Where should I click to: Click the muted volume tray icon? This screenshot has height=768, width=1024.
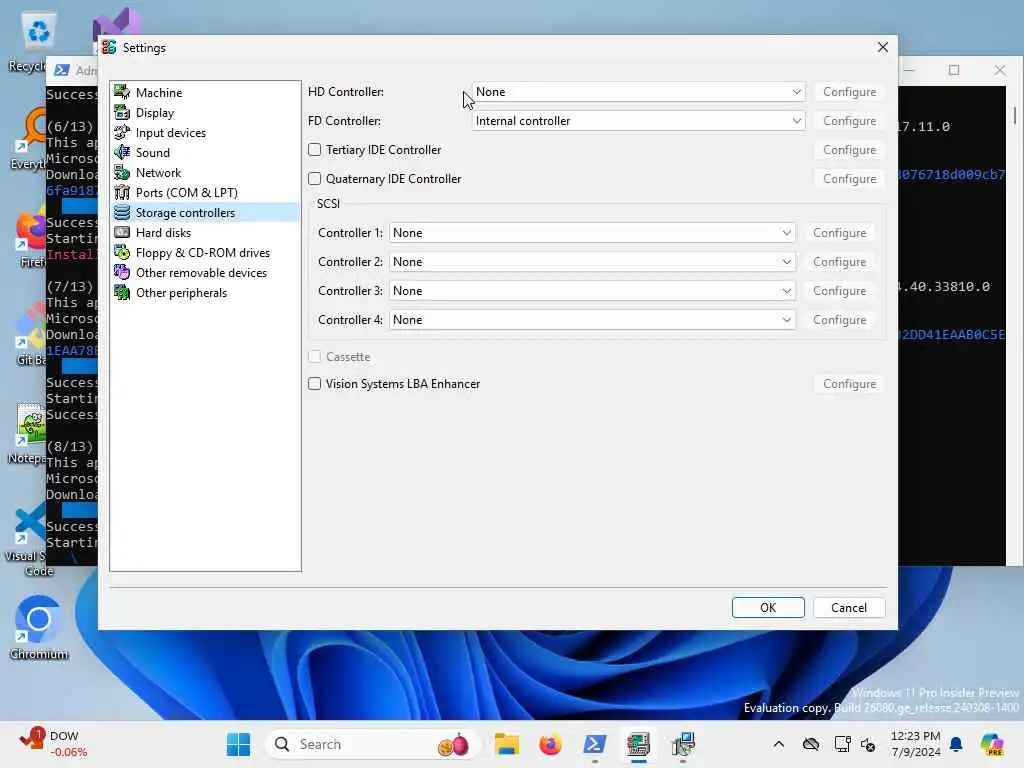(868, 744)
